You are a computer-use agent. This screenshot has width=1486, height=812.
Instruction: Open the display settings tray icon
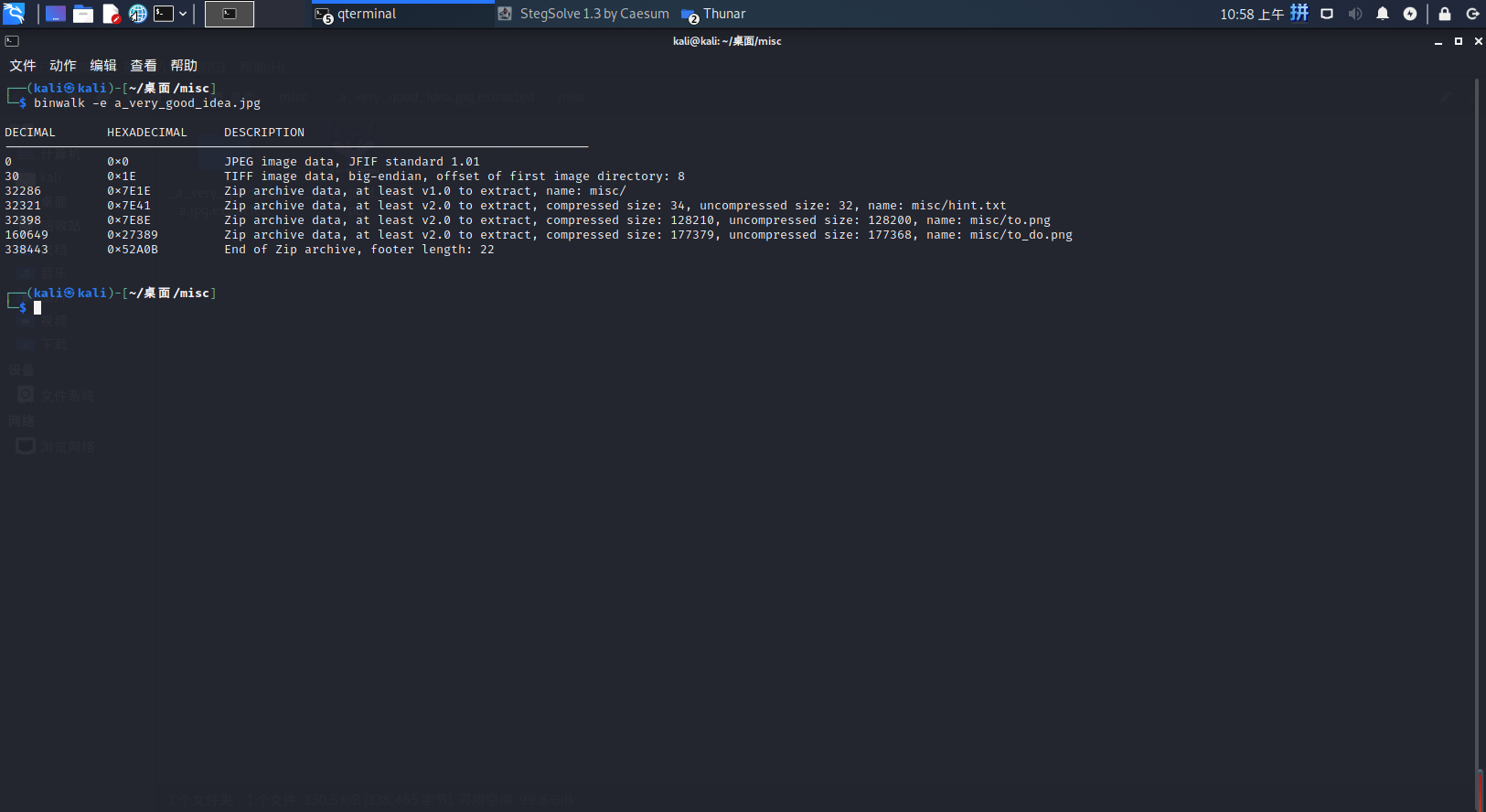[1327, 14]
